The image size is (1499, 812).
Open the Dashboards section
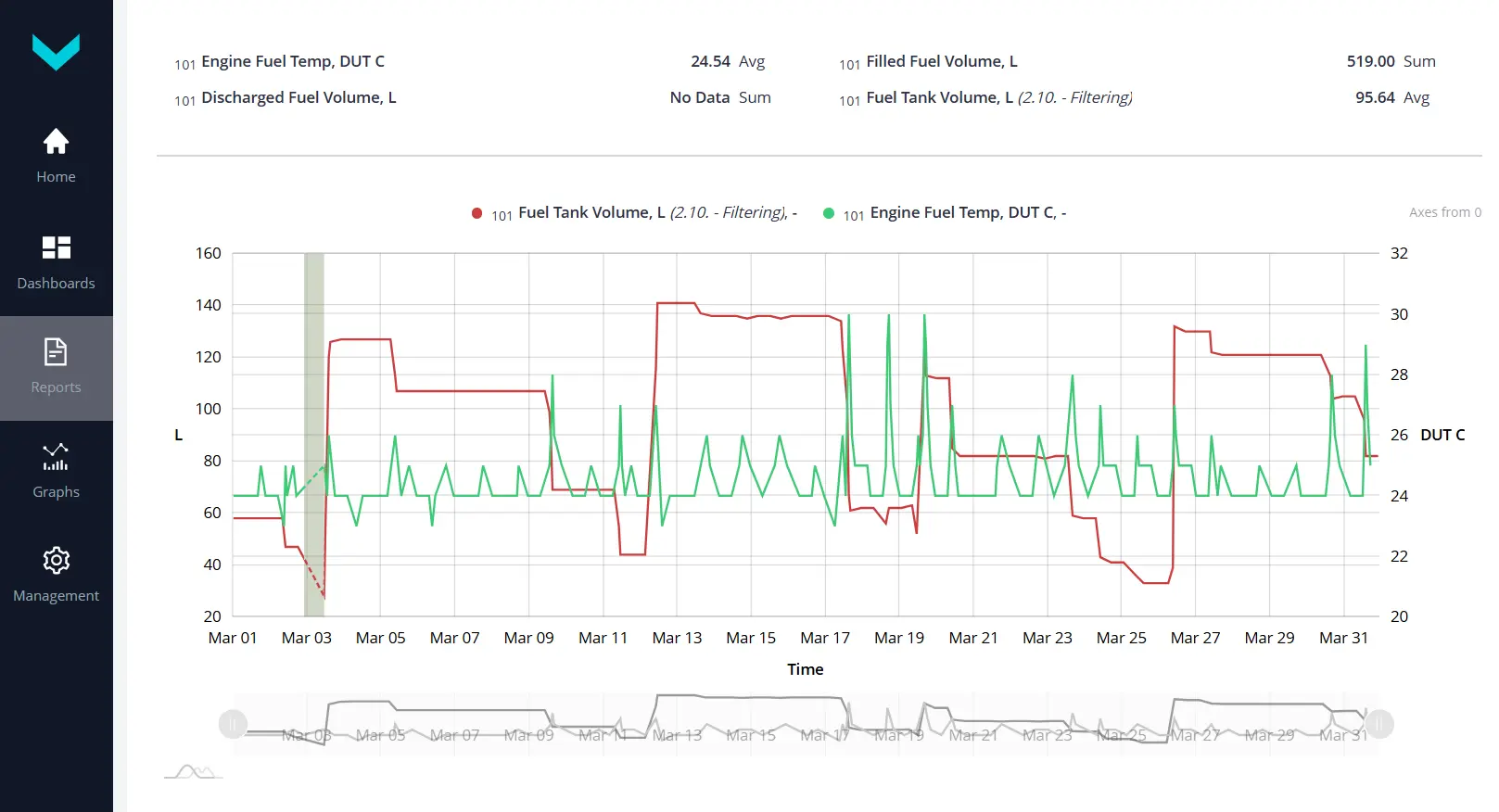[56, 262]
